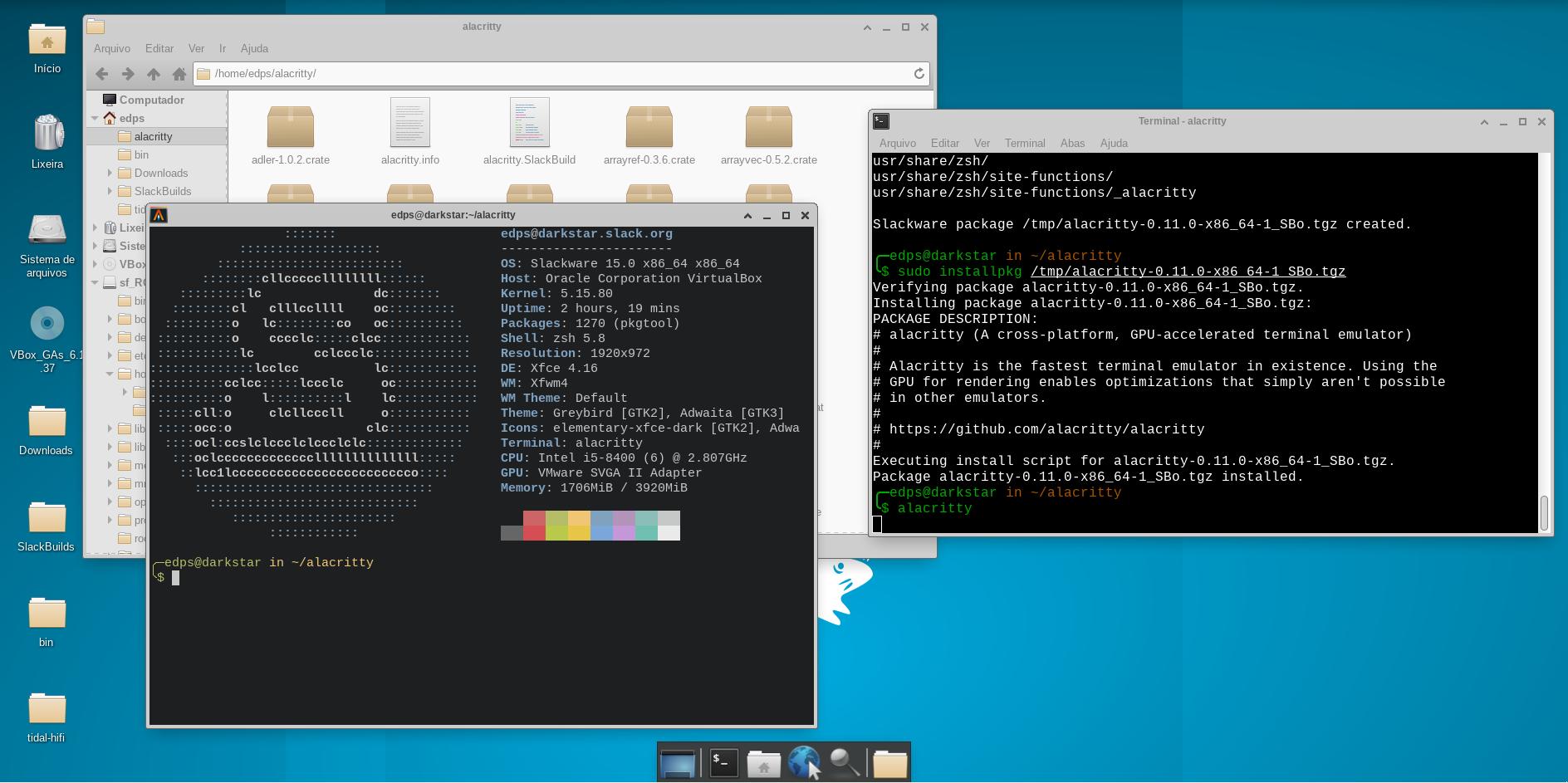Expand the trash (Lixei…) sidebar node

click(x=95, y=228)
